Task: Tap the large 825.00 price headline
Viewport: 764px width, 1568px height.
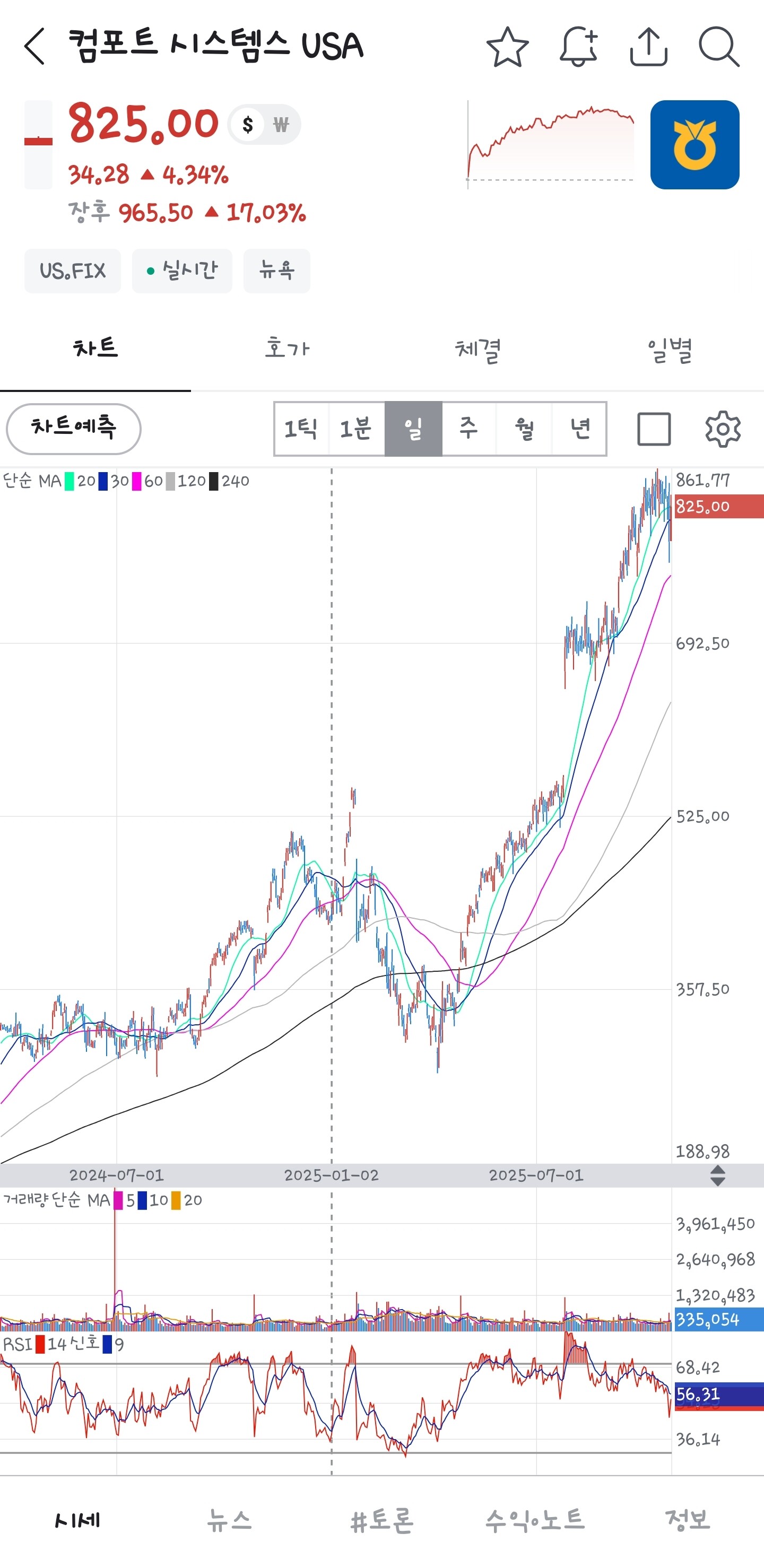Action: [143, 124]
